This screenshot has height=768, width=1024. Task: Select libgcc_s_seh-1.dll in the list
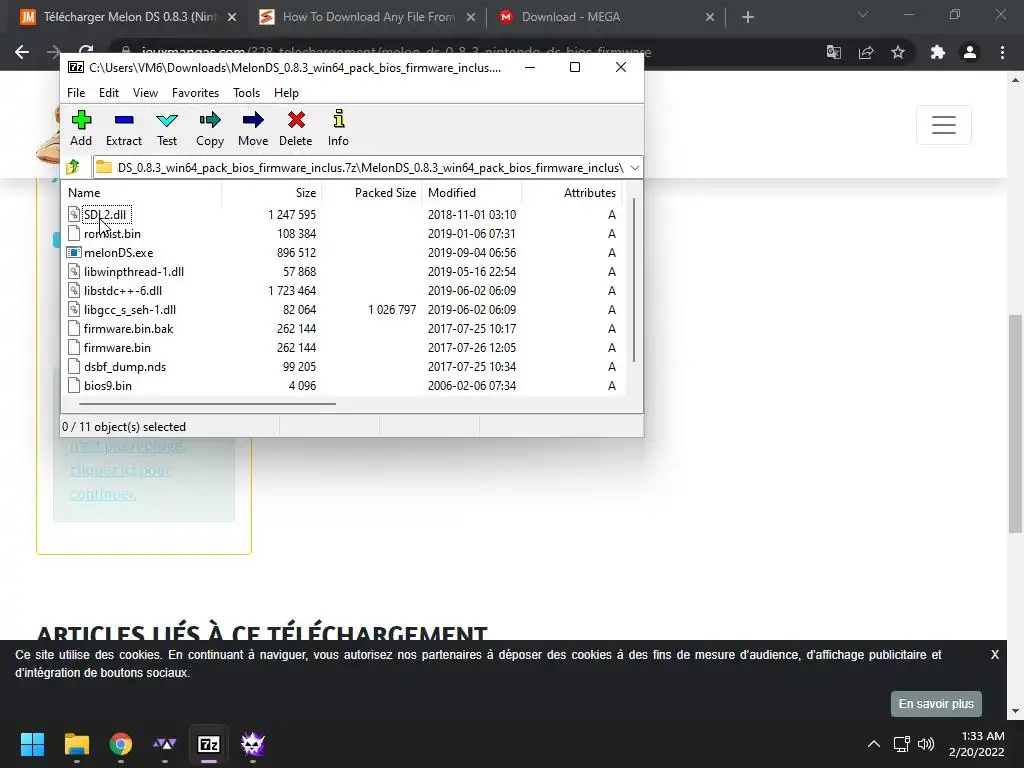342,309
